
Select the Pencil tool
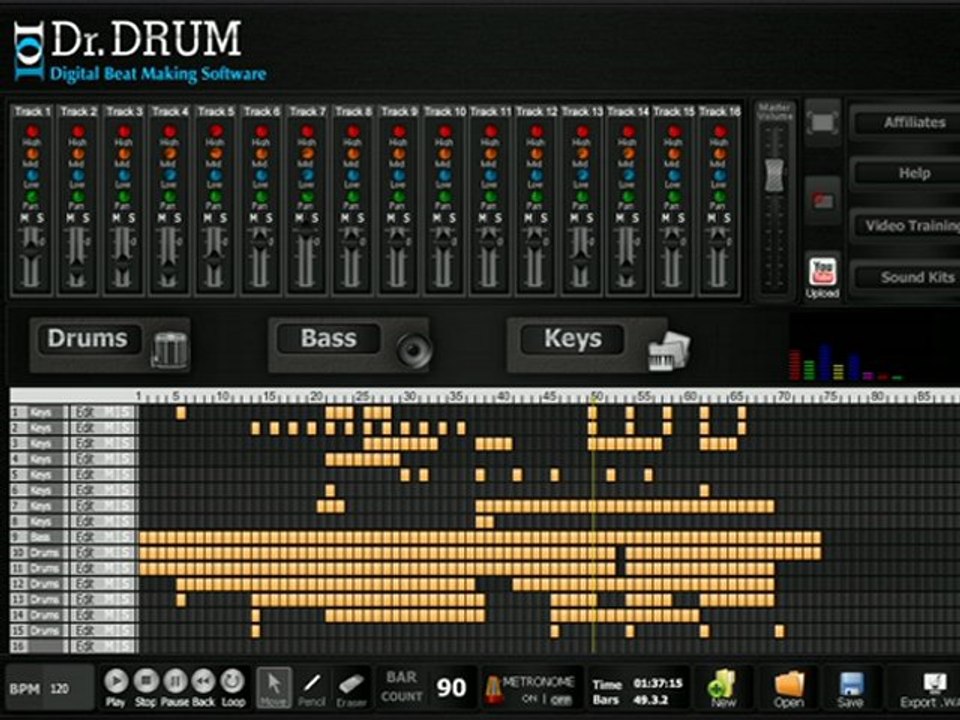(312, 687)
